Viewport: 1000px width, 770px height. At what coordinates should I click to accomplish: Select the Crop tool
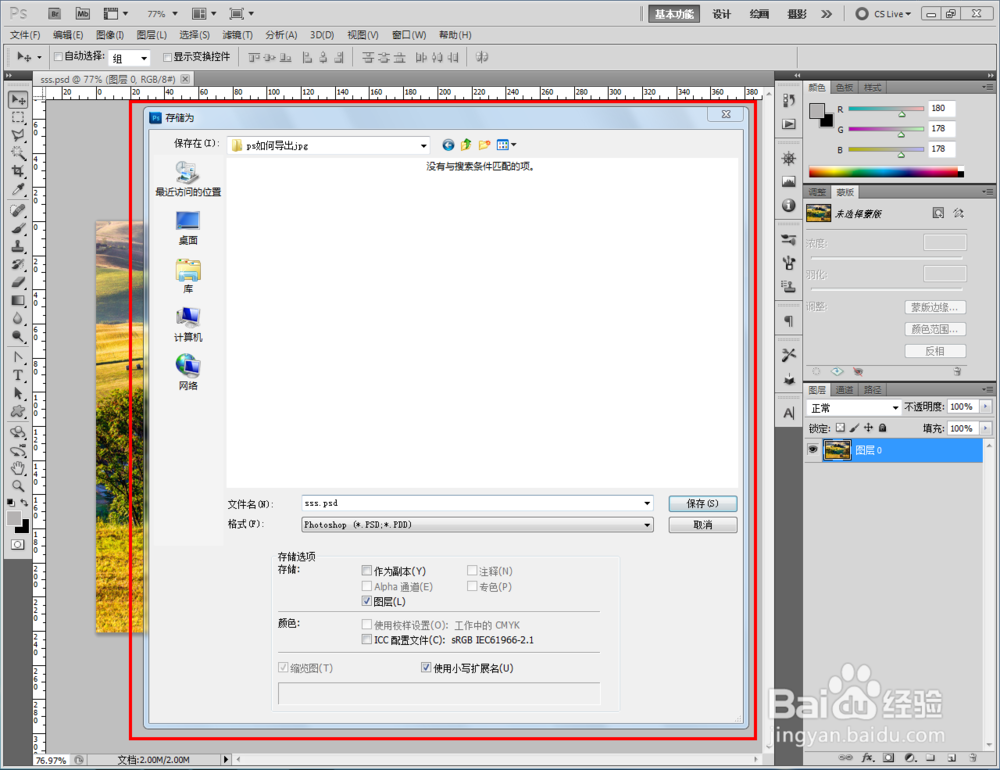pos(18,171)
